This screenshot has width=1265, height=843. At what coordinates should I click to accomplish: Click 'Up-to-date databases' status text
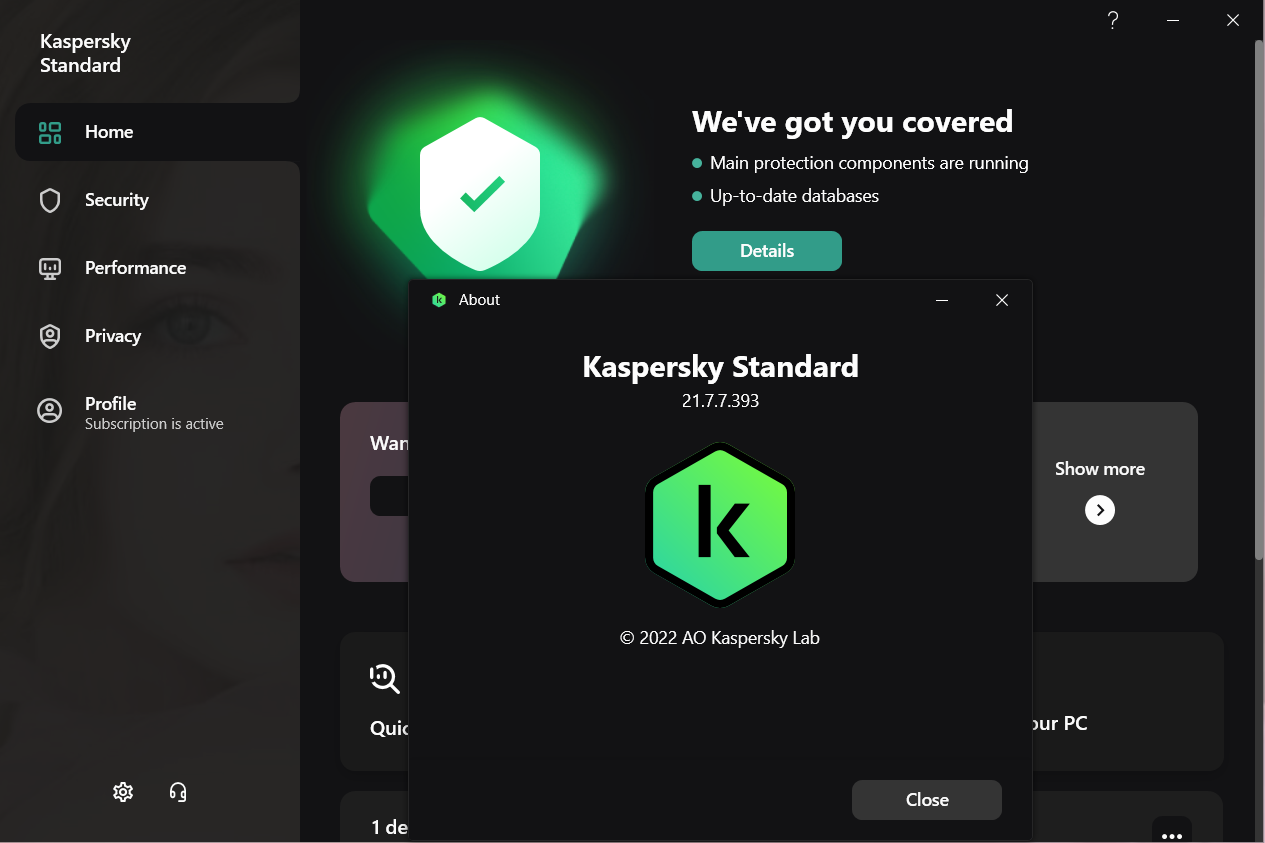[794, 196]
